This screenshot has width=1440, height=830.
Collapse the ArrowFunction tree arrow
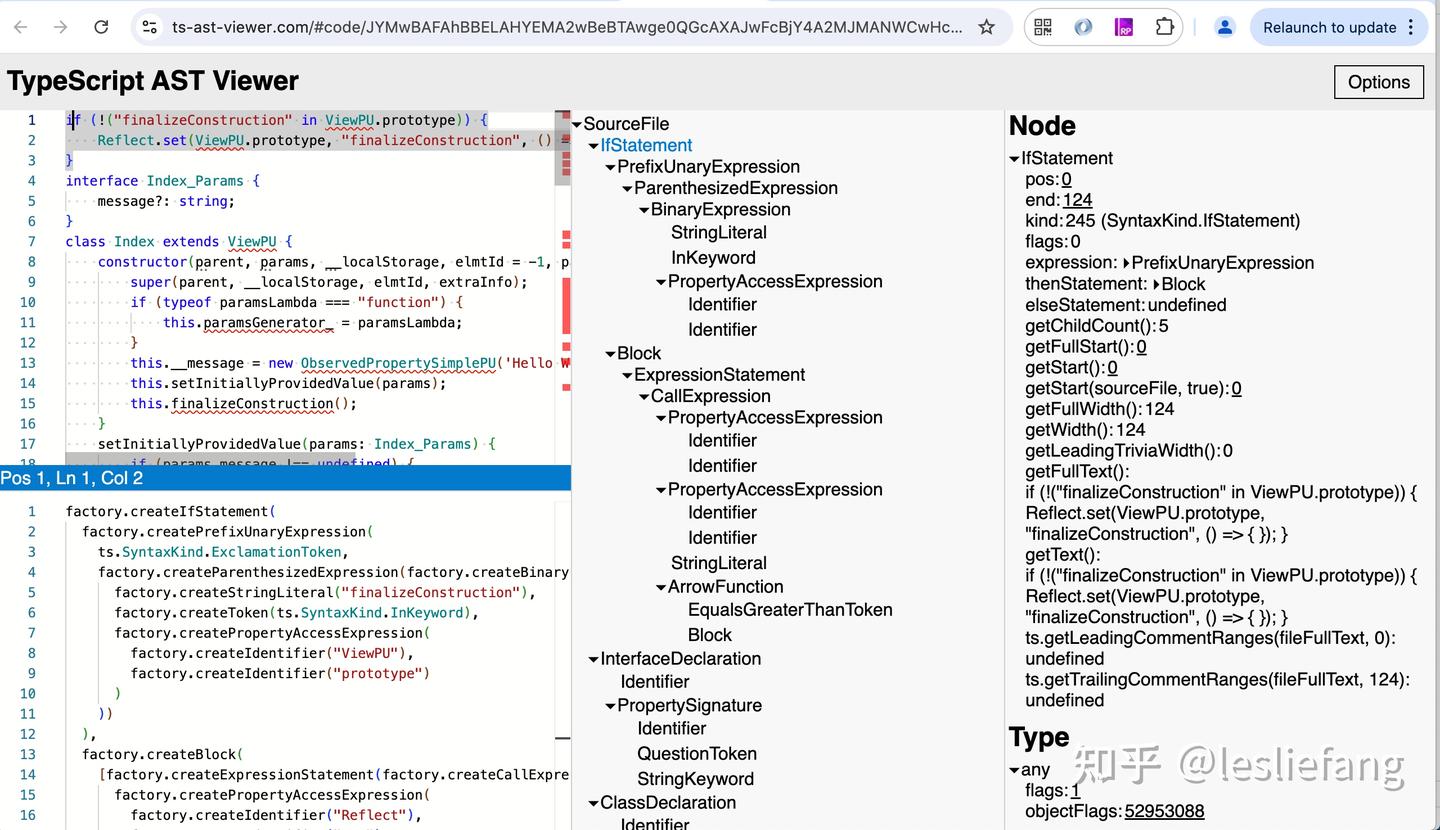[x=661, y=588]
